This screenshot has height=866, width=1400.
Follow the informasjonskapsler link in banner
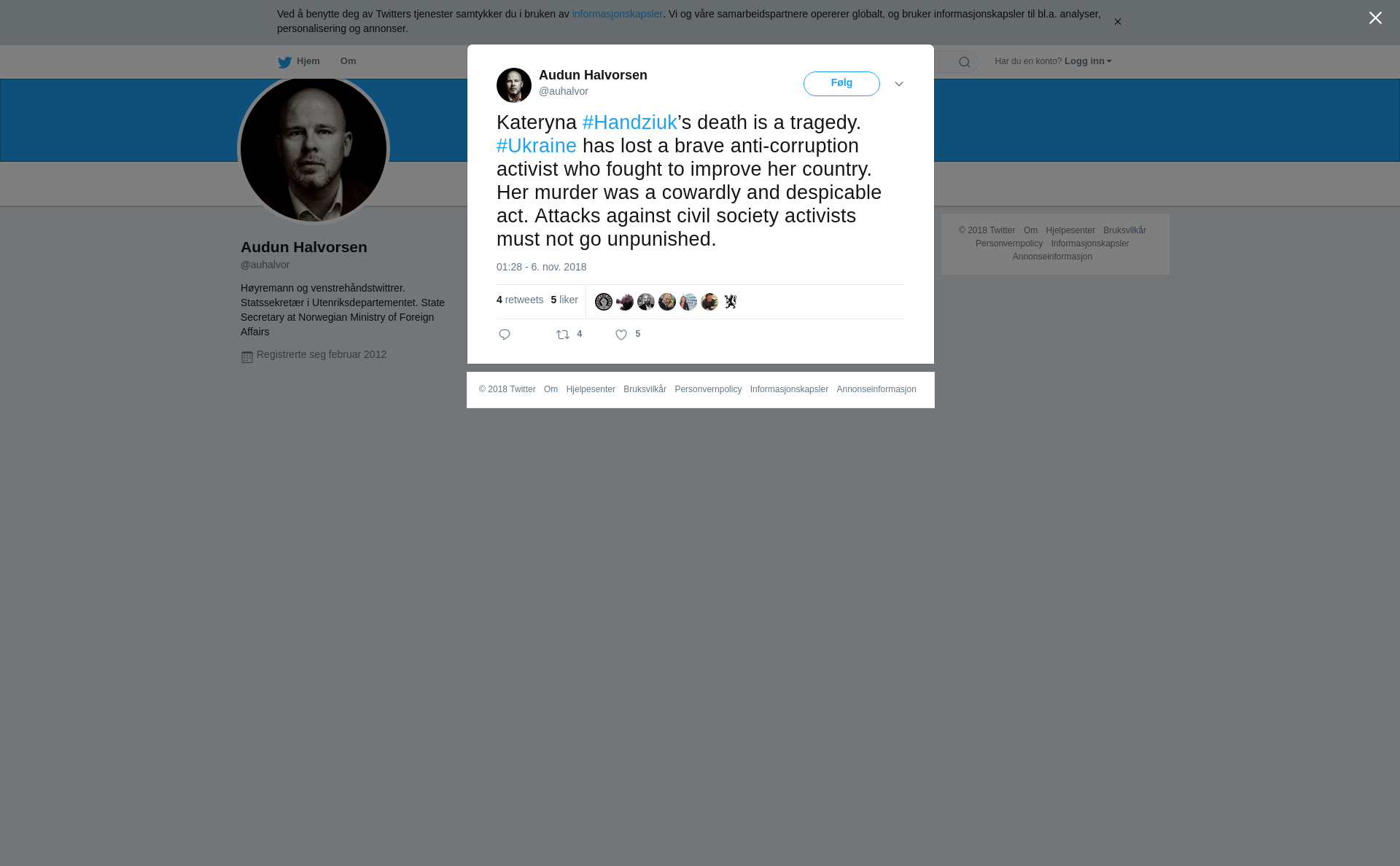(x=617, y=14)
